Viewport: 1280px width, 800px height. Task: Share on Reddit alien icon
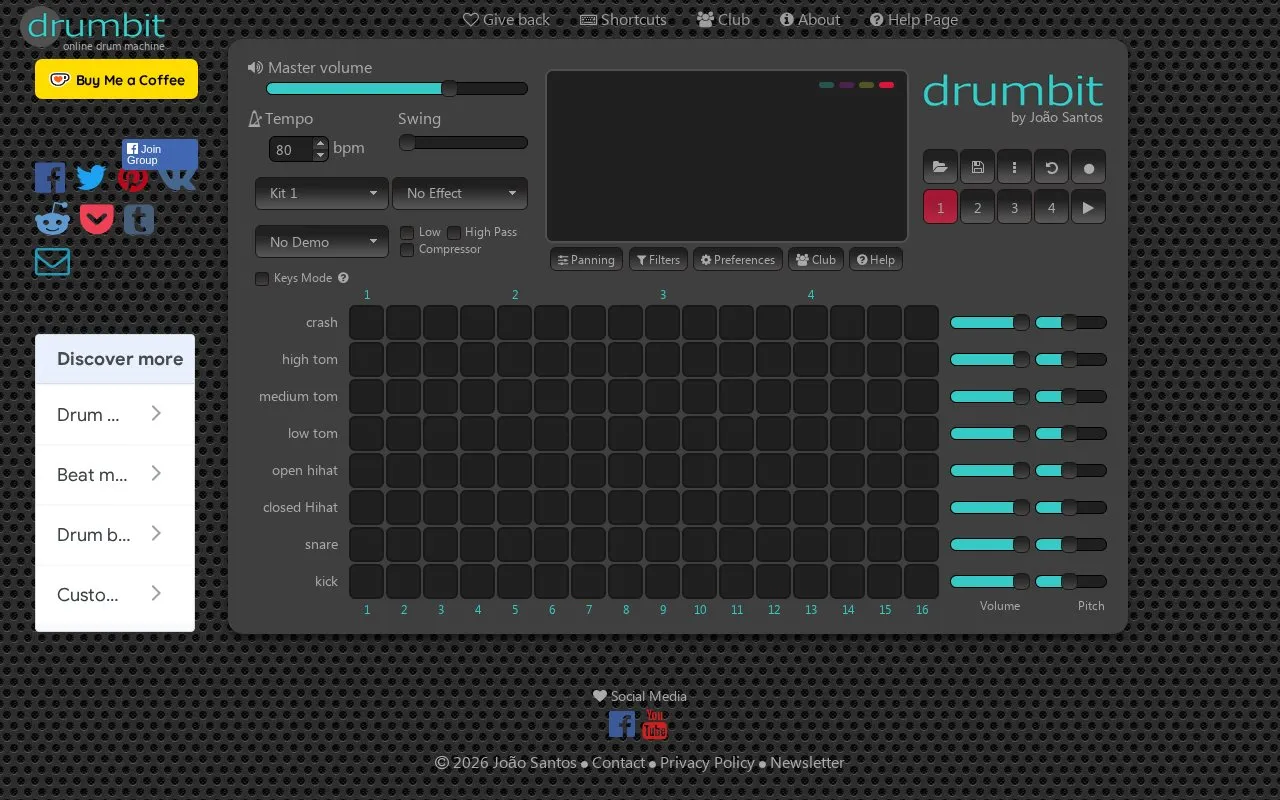point(52,219)
